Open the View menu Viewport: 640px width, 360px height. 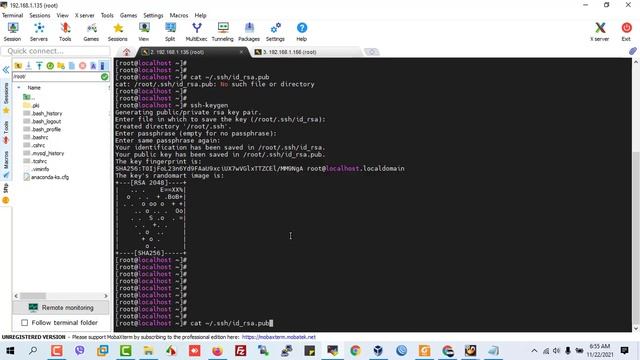pyautogui.click(x=62, y=15)
